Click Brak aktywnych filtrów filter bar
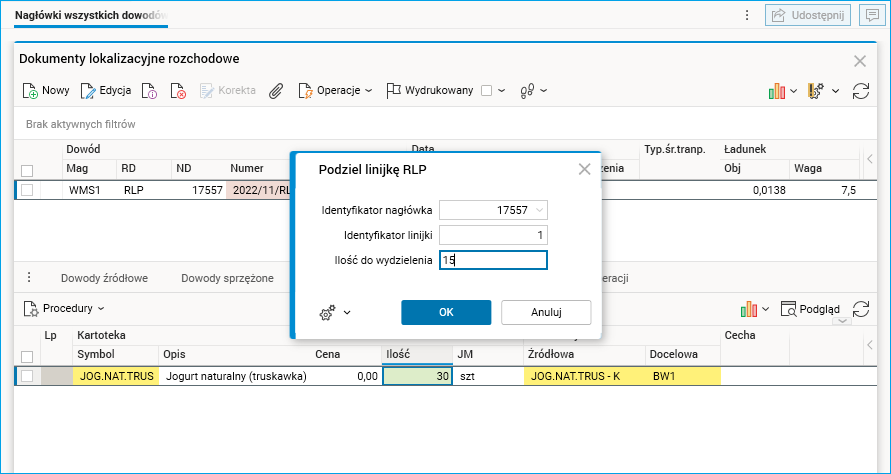This screenshot has width=891, height=474. pos(81,124)
